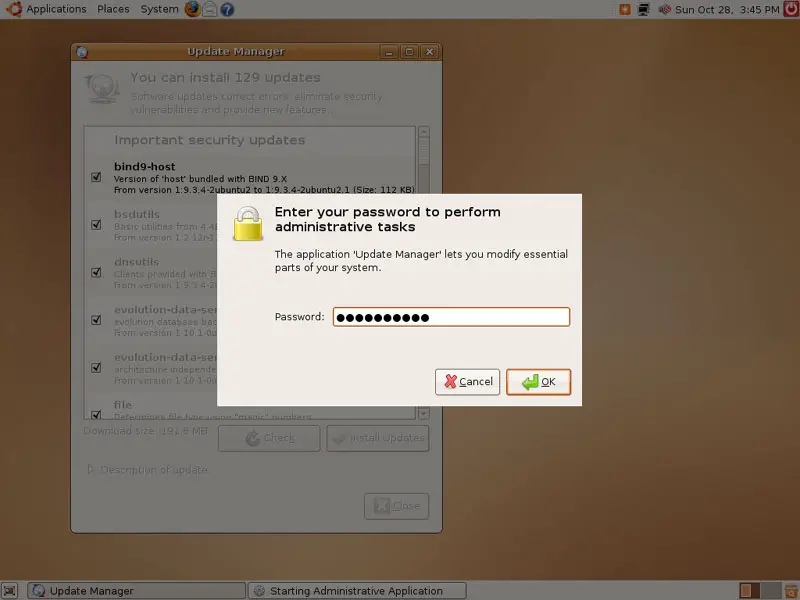Close the Update Manager window from the title bar
Screen dimensions: 800x600
[430, 52]
